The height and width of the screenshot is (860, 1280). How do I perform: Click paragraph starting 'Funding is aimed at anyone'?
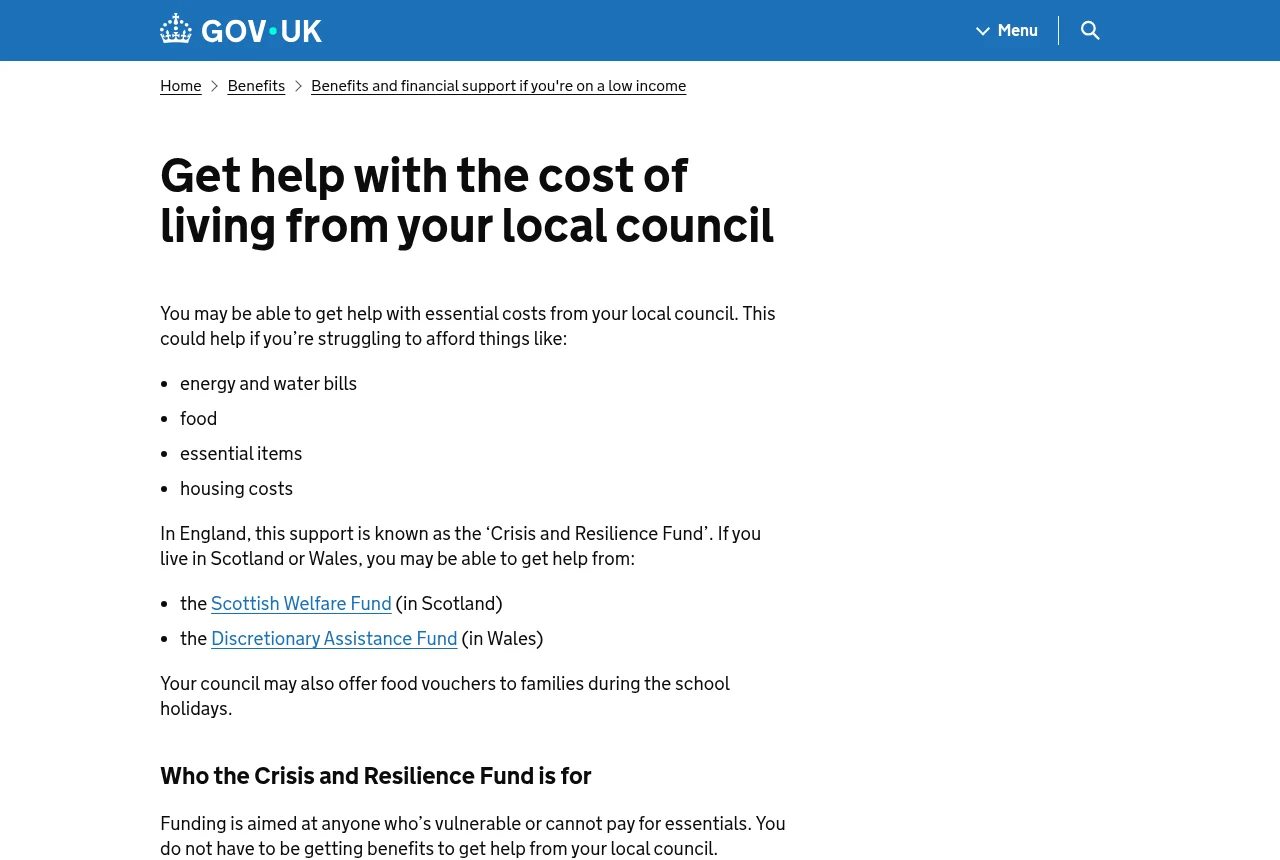click(473, 836)
